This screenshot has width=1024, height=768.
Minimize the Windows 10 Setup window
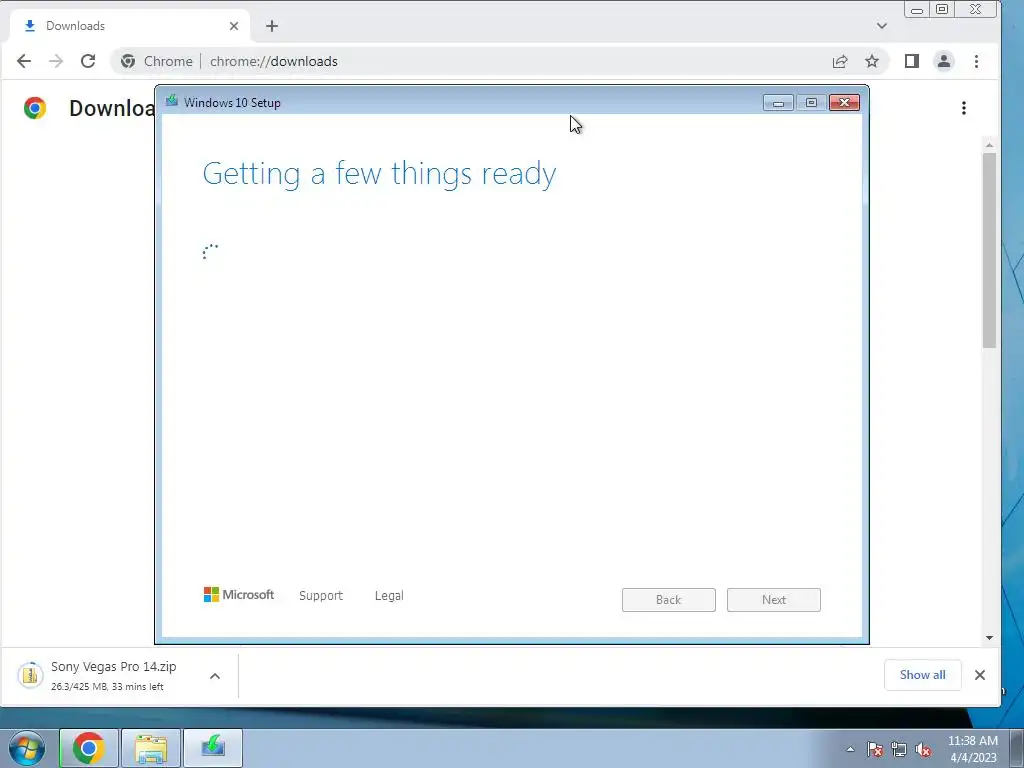coord(778,103)
